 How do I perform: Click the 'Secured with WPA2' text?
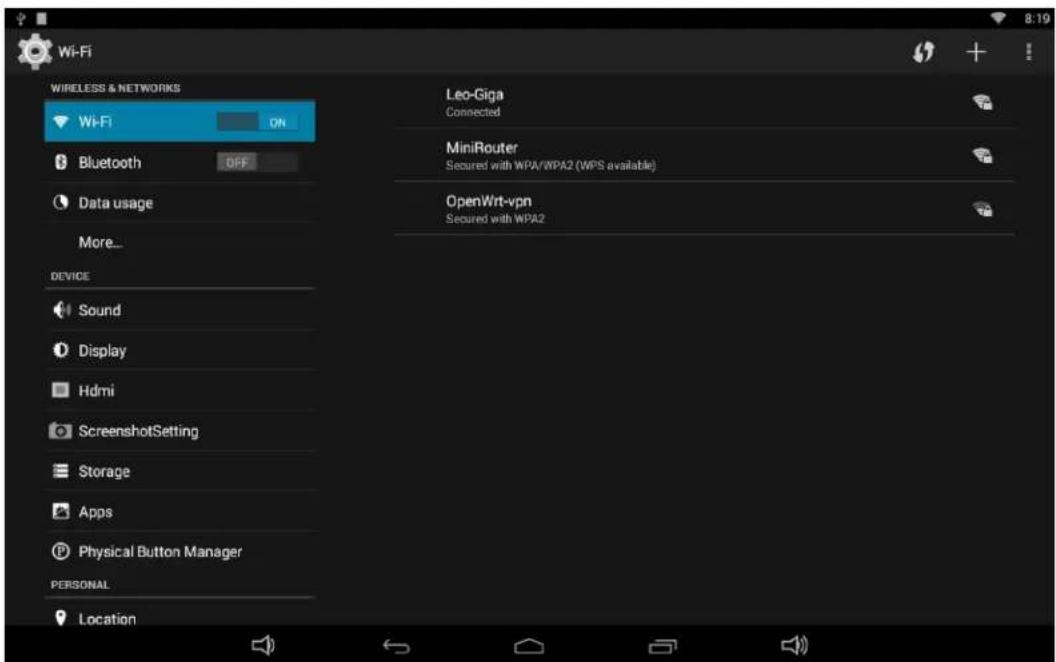[x=495, y=219]
